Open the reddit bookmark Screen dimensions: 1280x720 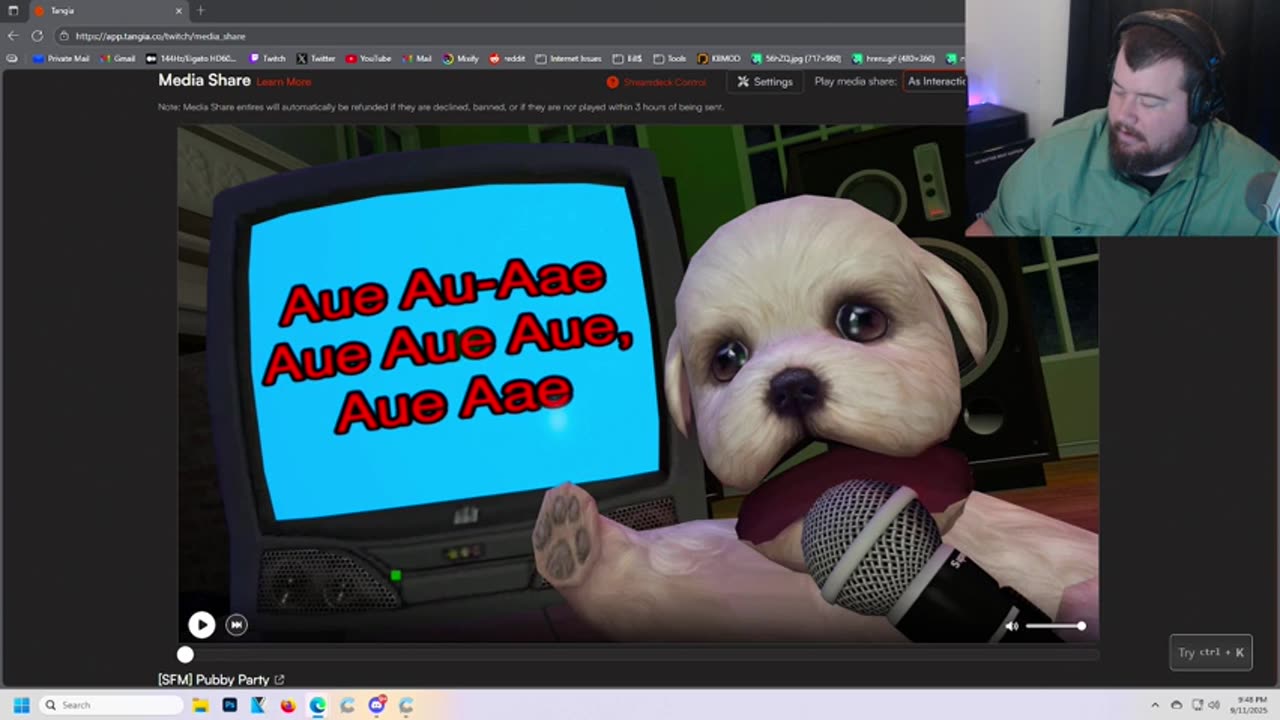tap(507, 59)
